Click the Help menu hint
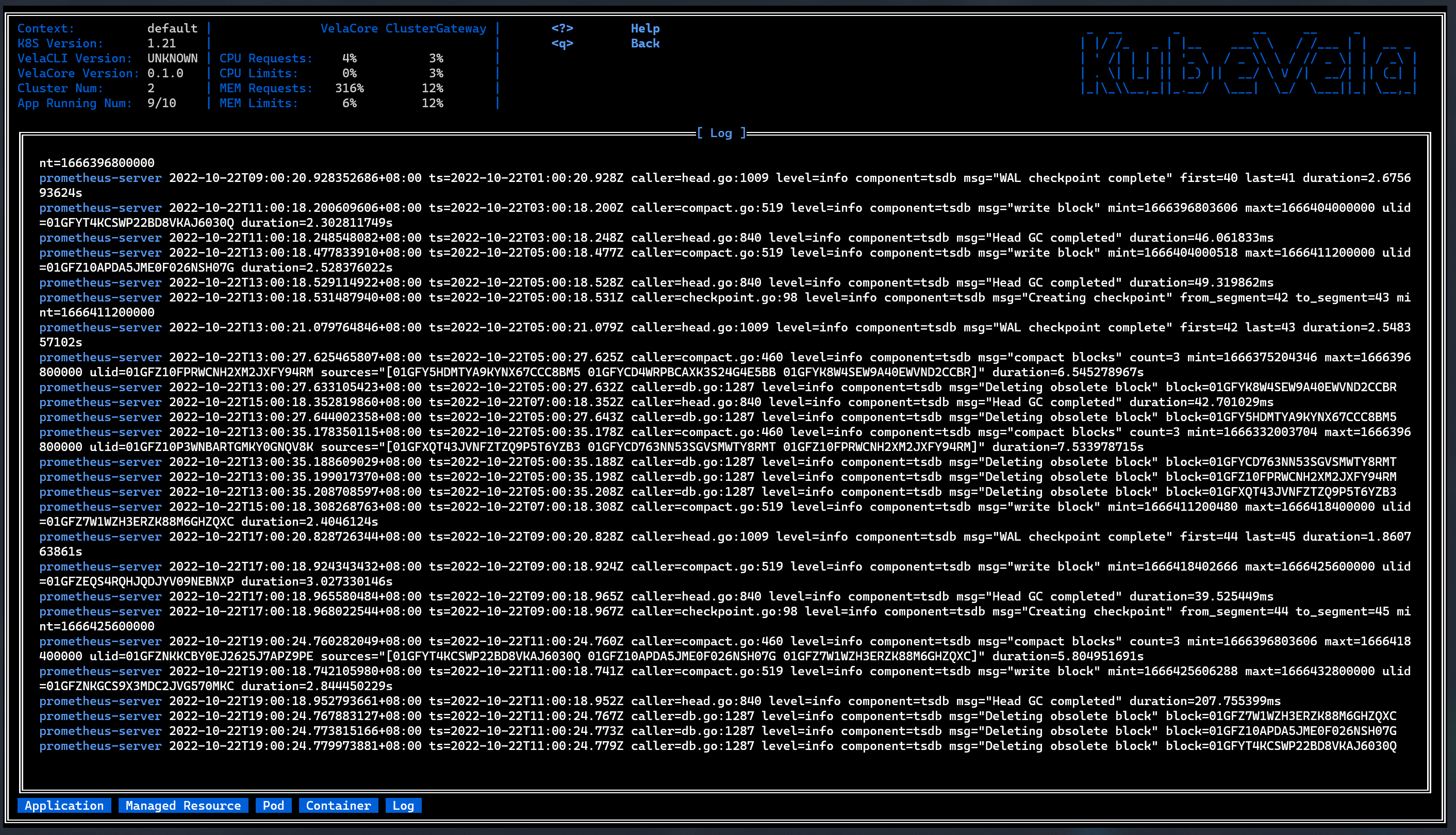 point(645,28)
